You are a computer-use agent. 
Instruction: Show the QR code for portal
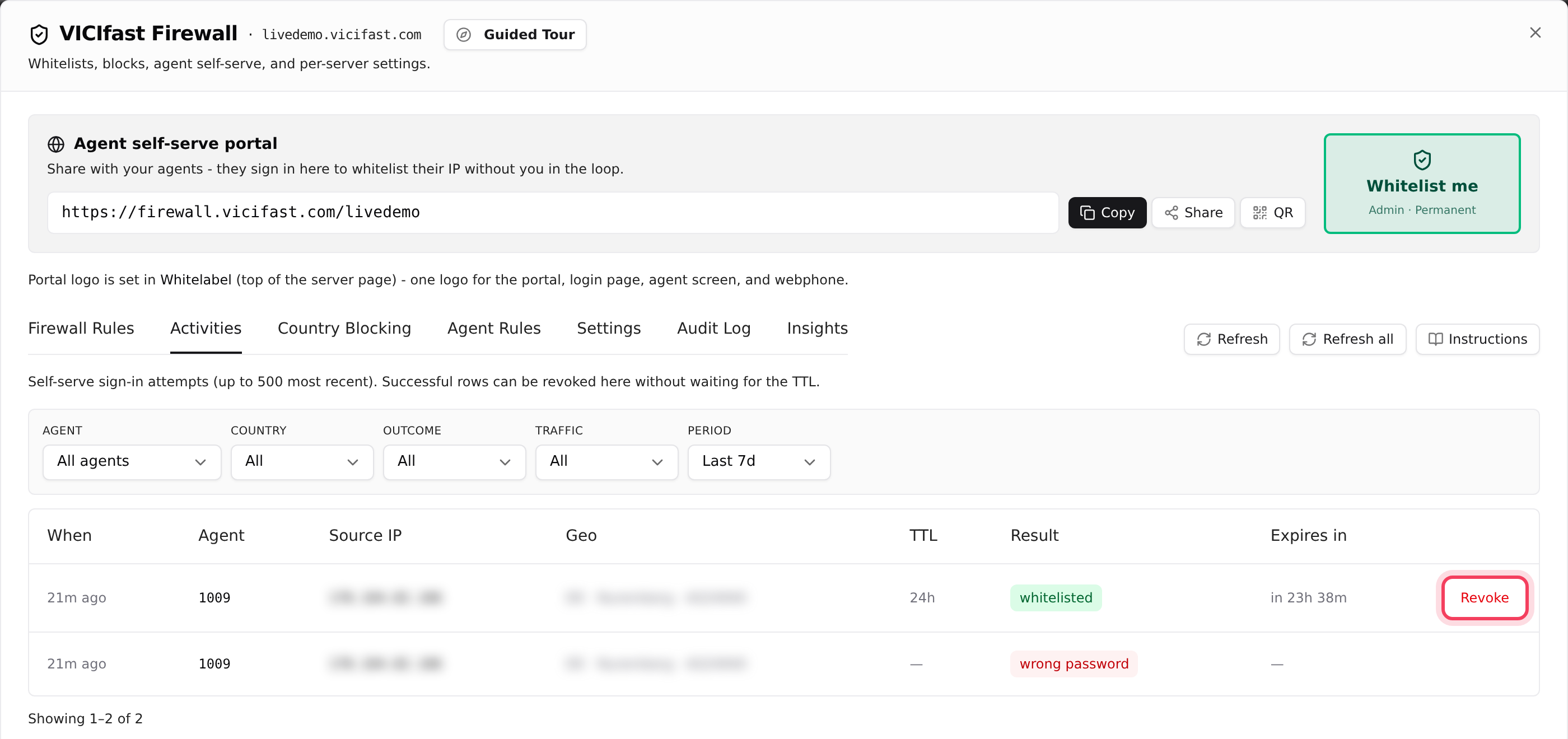[x=1273, y=212]
